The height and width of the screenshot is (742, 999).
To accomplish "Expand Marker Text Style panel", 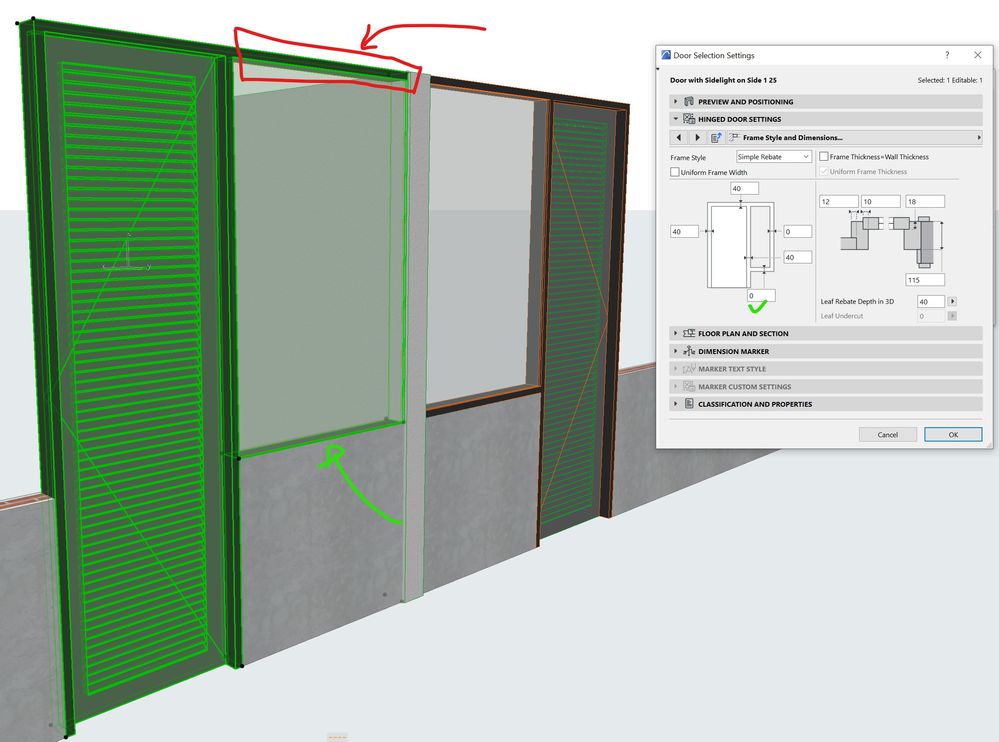I will coord(675,369).
